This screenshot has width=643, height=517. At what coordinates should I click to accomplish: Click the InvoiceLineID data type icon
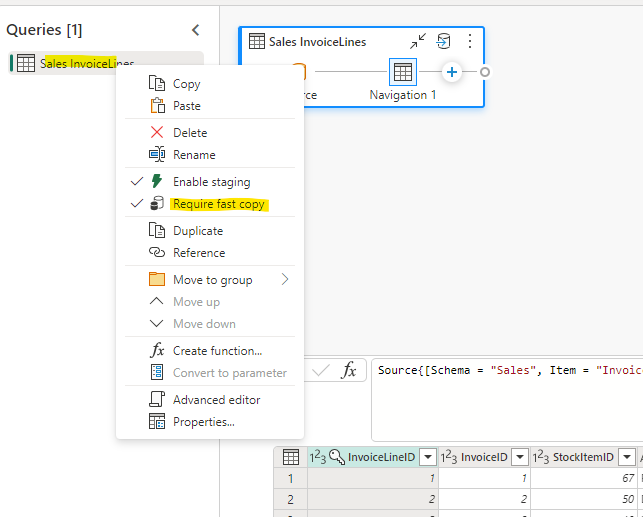pos(318,457)
